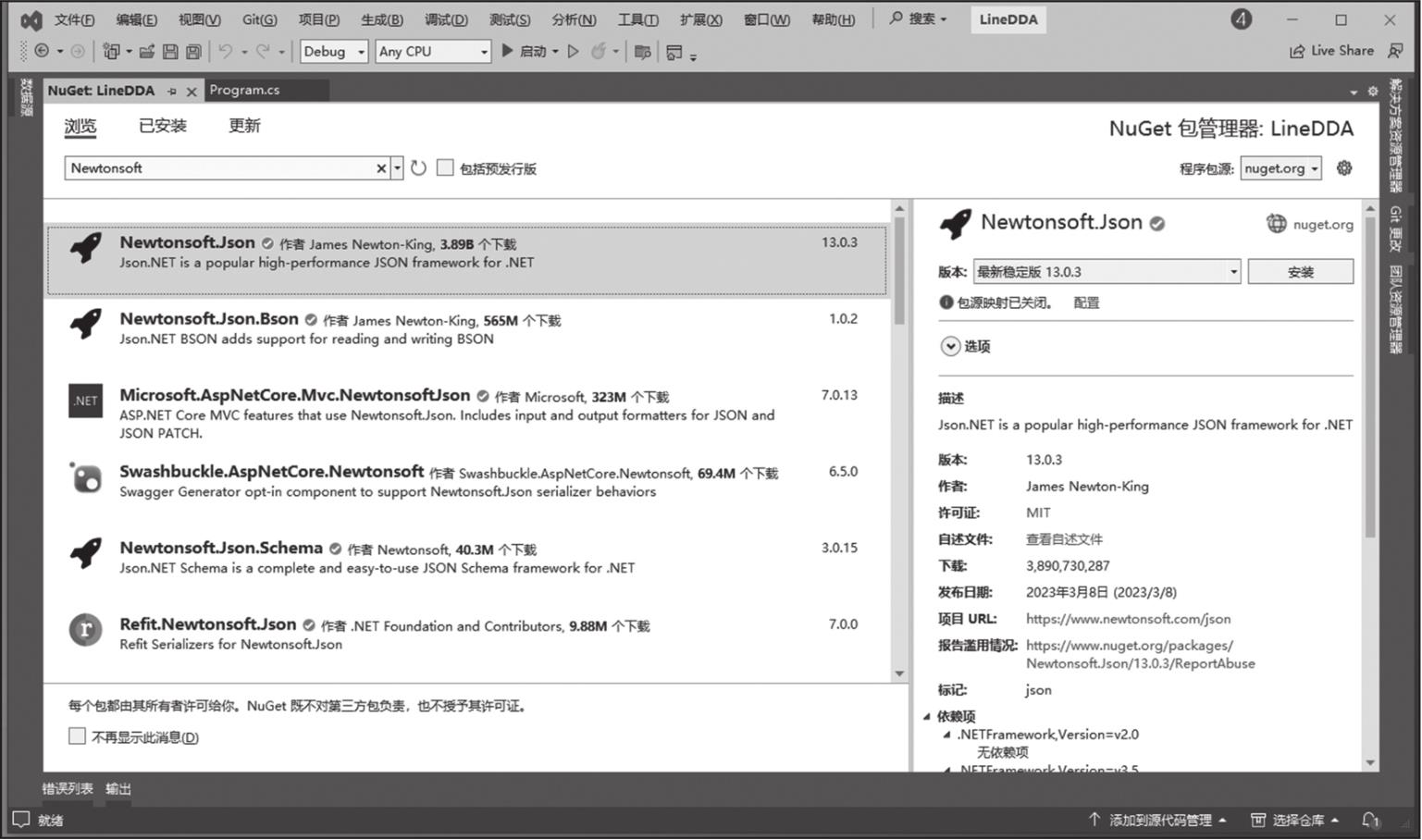
Task: Open the 项目(P) menu
Action: coord(318,19)
